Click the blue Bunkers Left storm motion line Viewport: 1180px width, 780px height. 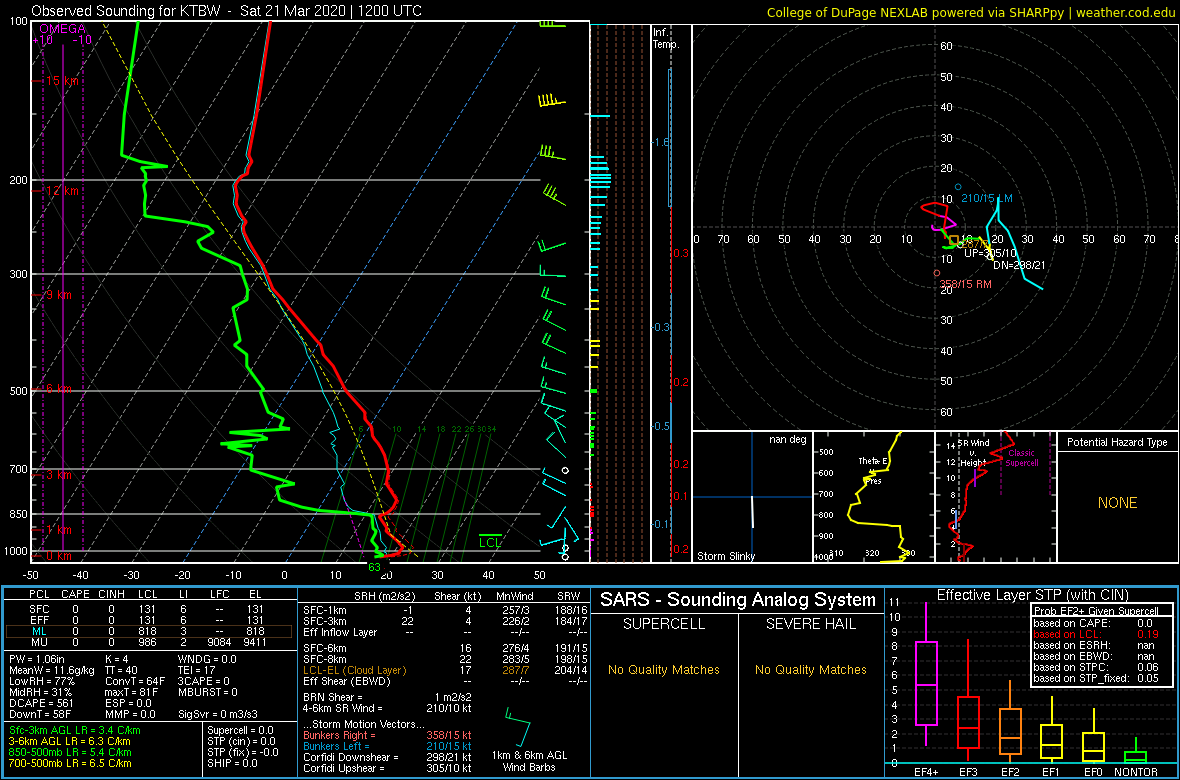click(x=387, y=746)
